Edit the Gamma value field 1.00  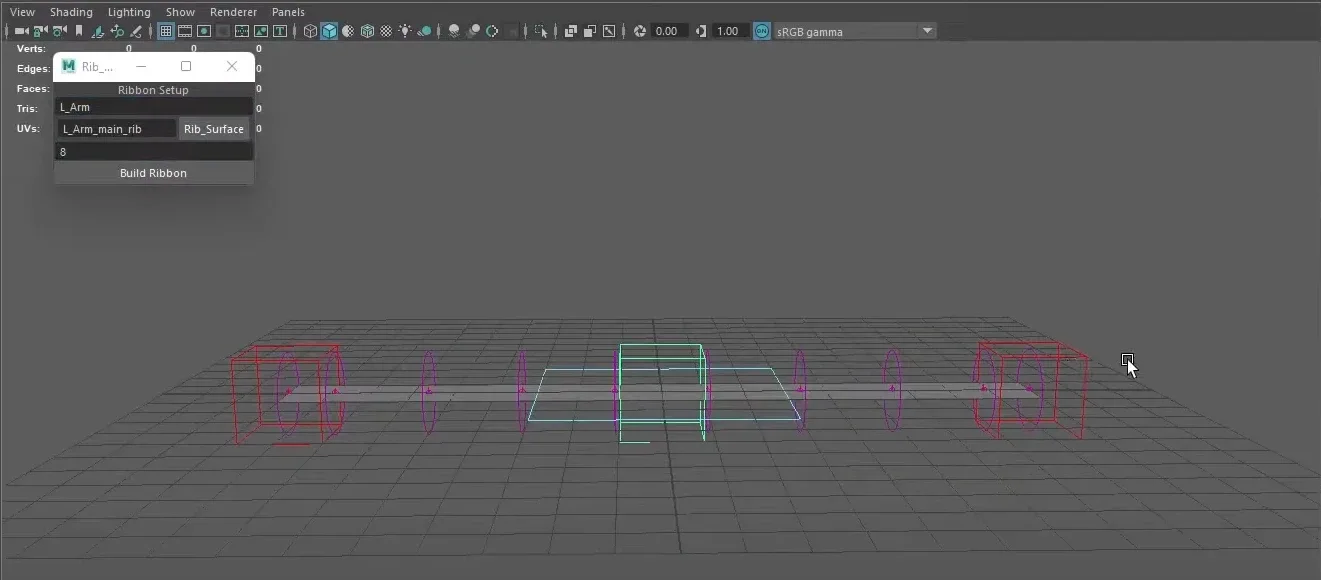[729, 31]
